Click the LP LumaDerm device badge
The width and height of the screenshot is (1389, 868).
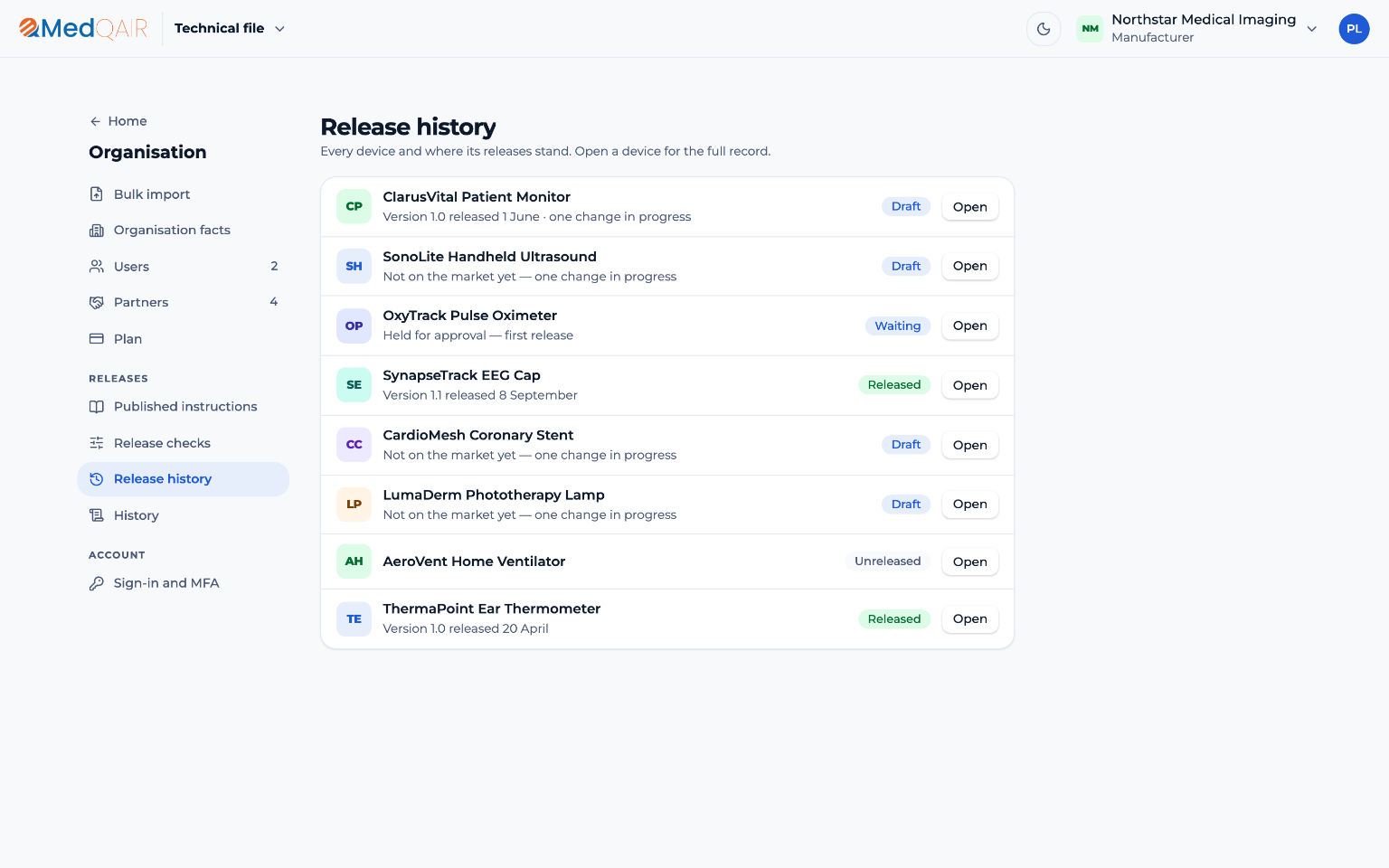(354, 505)
